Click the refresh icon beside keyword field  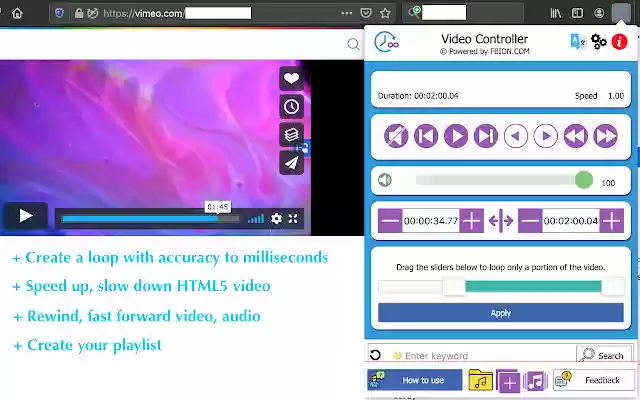tap(375, 355)
